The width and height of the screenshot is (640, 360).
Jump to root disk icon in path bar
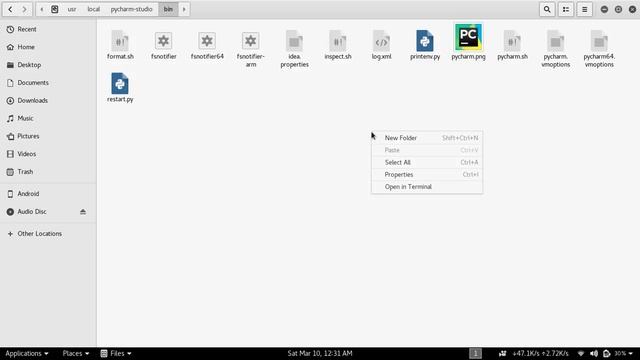coord(55,9)
